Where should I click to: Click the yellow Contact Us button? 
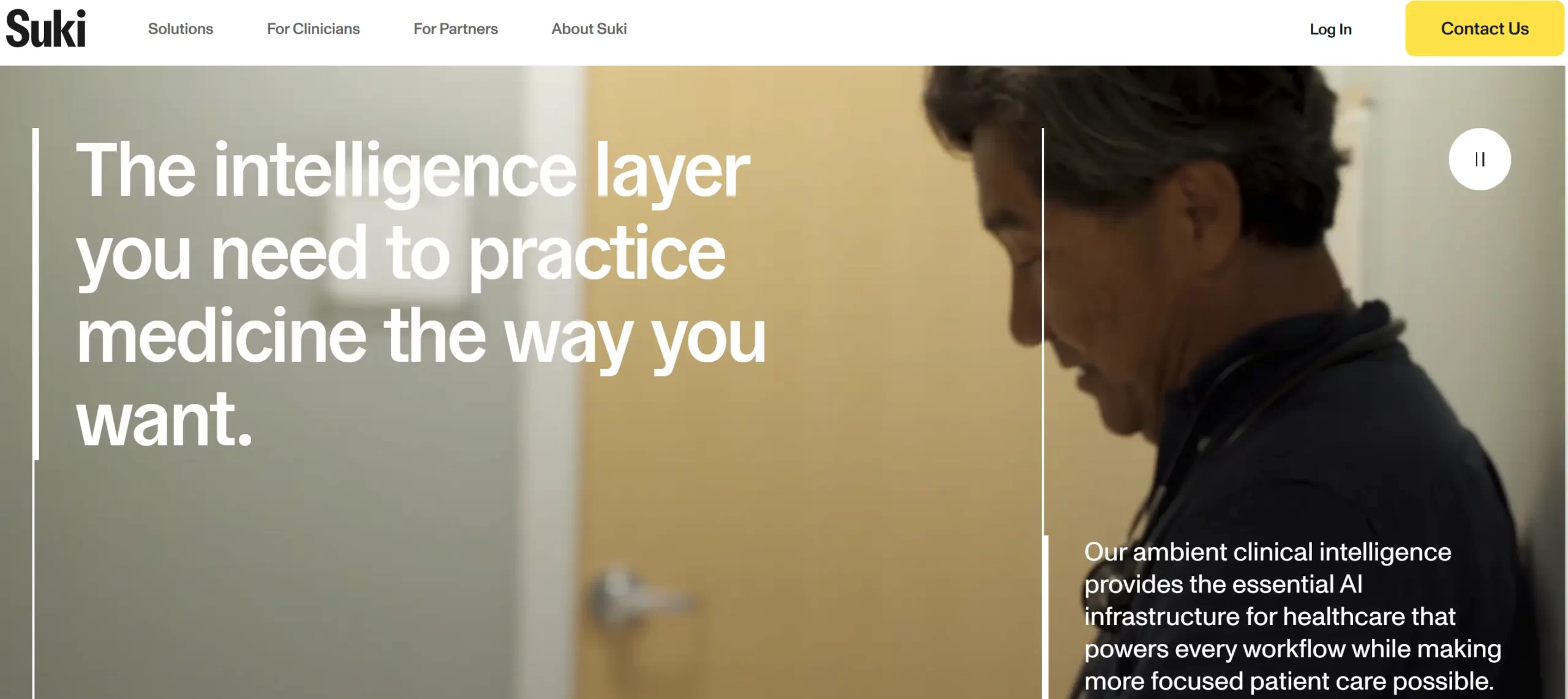[x=1485, y=28]
